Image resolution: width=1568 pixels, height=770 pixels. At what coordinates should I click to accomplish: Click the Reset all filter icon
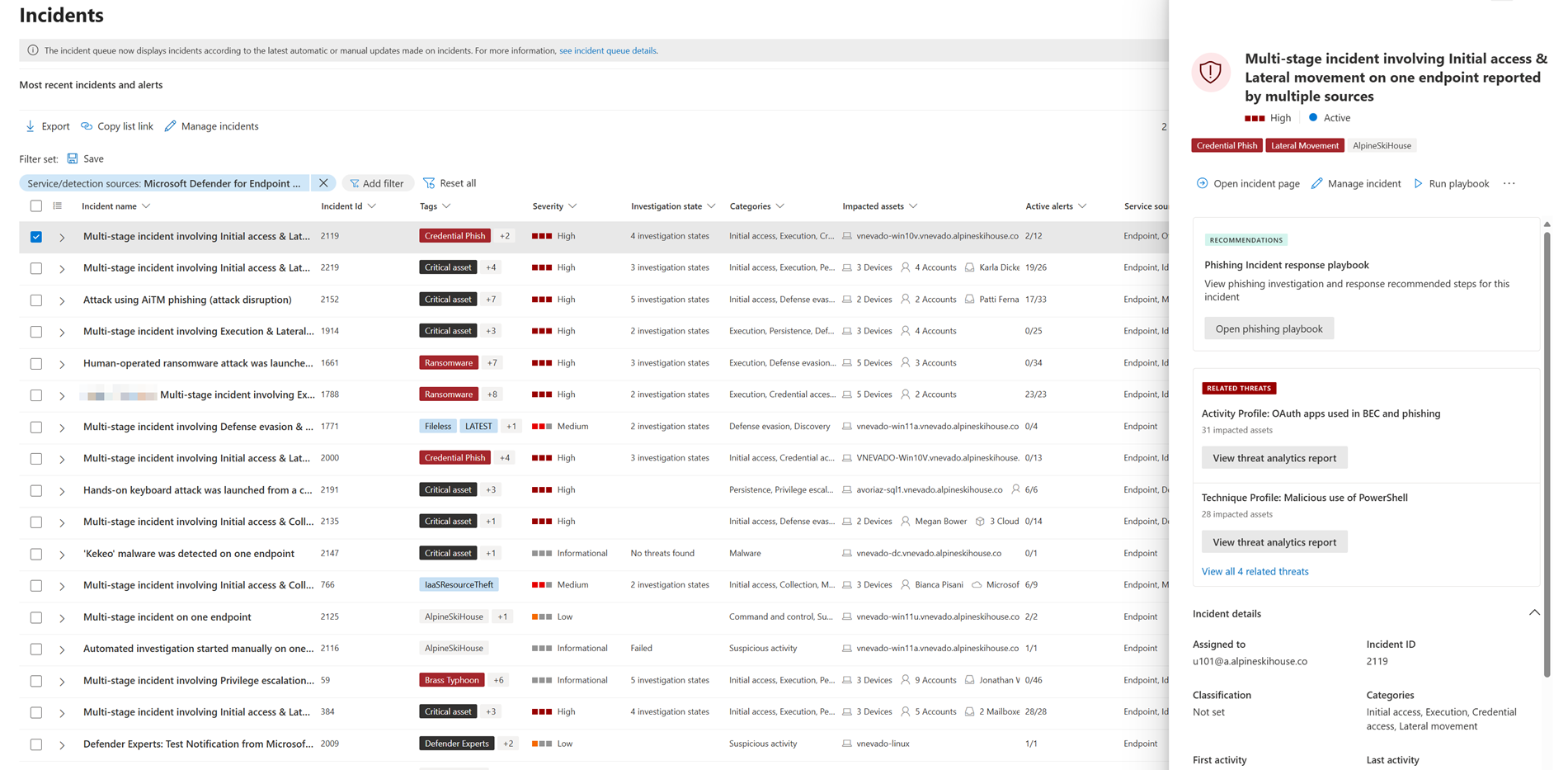point(429,183)
